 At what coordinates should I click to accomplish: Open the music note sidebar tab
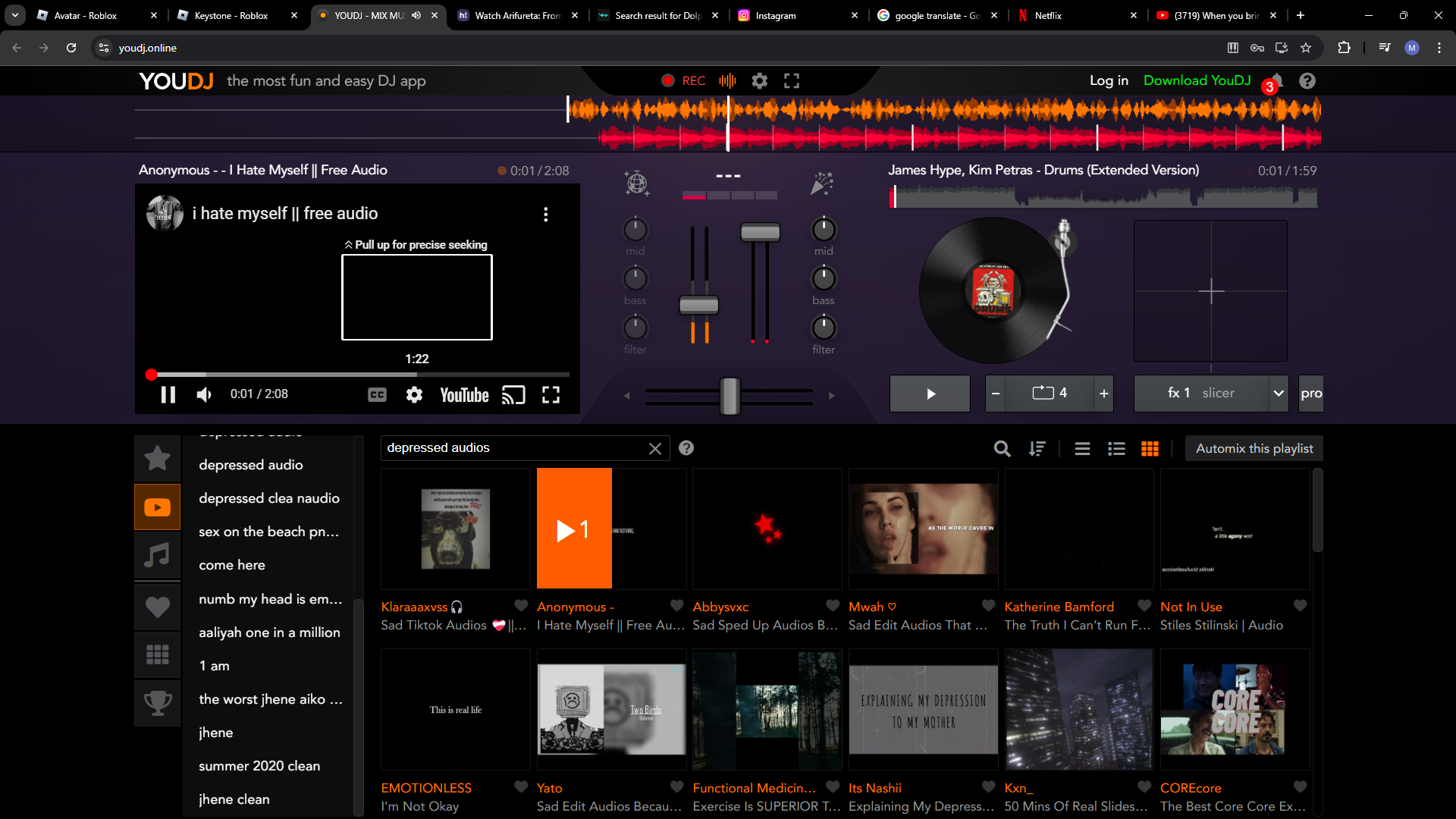point(158,556)
